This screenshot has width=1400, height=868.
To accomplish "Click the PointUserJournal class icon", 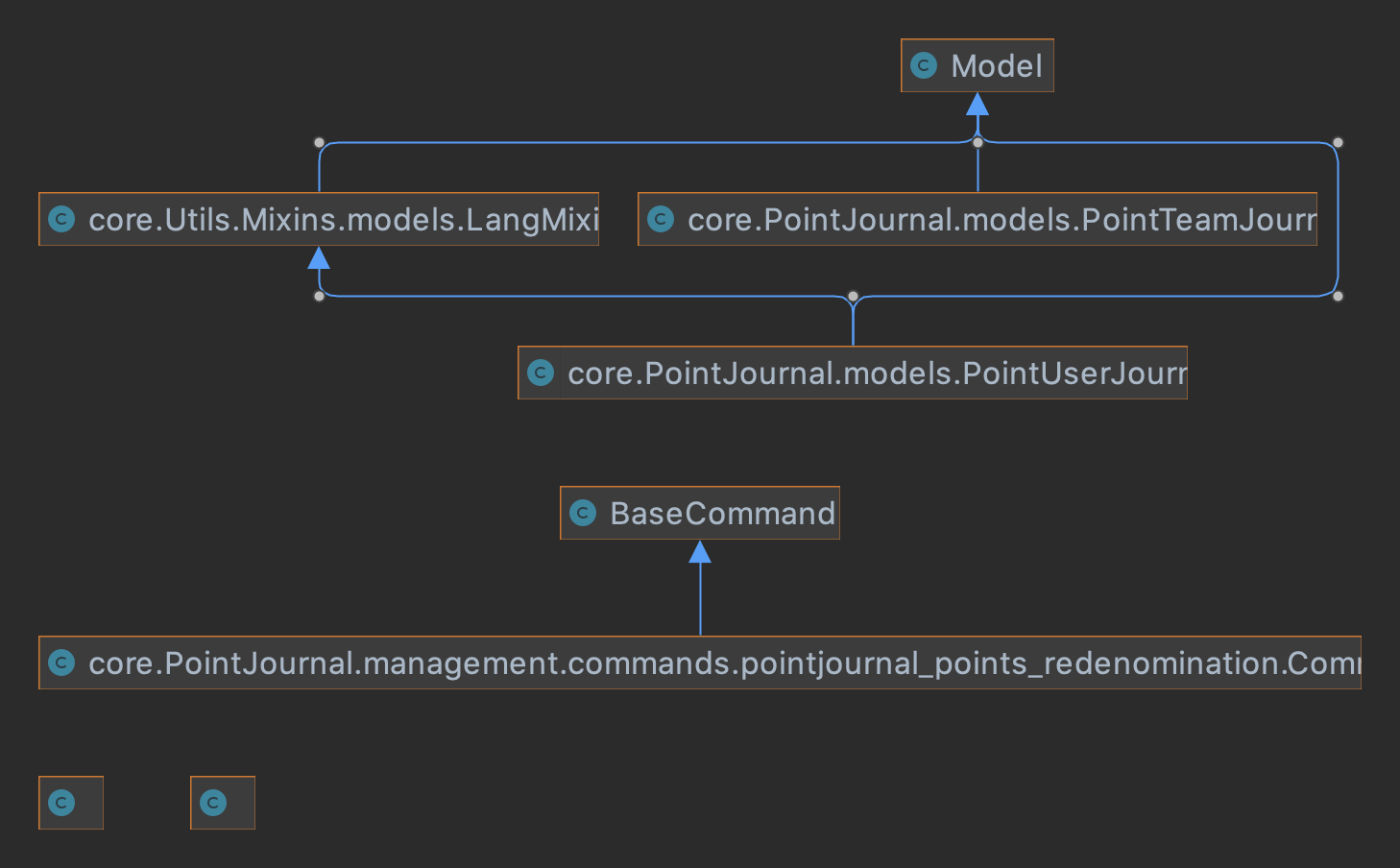I will [x=541, y=373].
